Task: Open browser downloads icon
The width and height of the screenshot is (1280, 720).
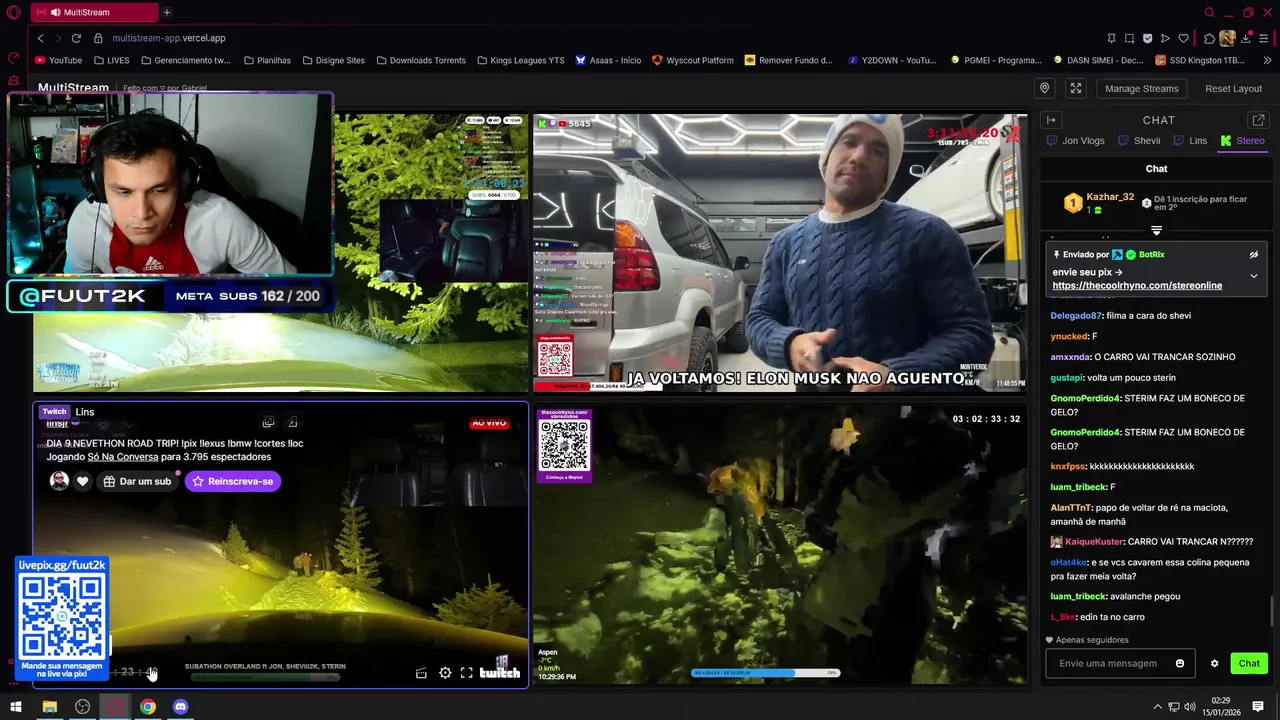Action: click(x=1246, y=38)
